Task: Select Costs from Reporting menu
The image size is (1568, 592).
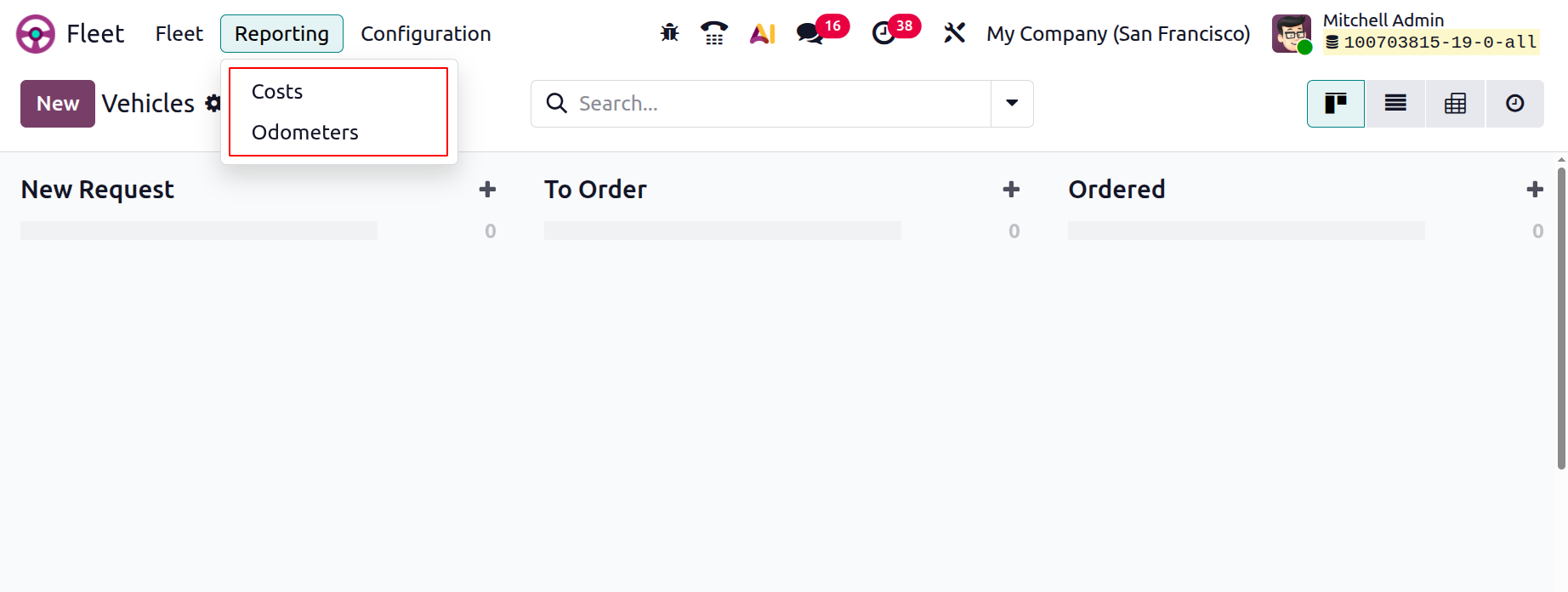Action: click(x=277, y=92)
